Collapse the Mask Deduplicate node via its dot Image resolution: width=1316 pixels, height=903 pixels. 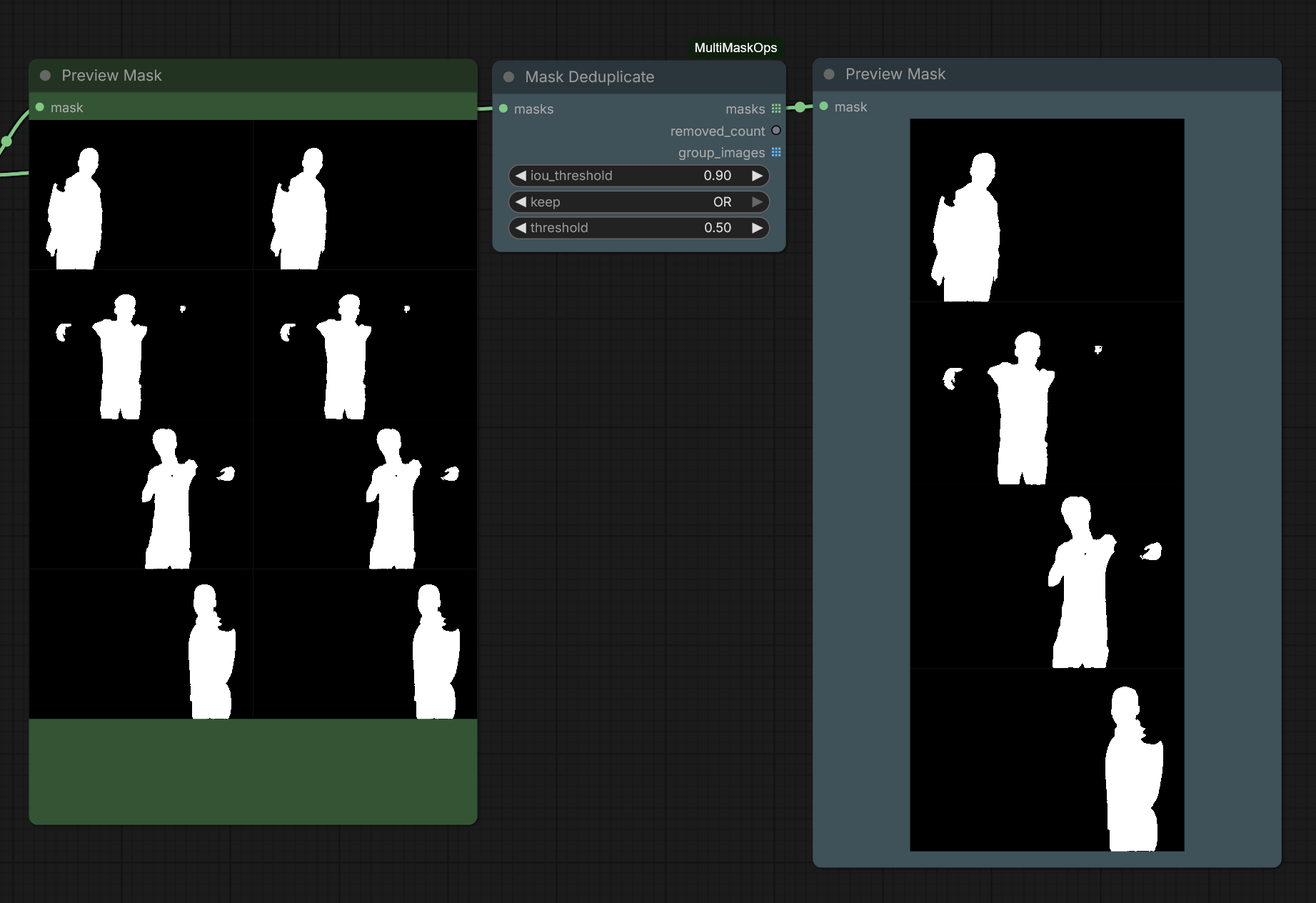(x=508, y=77)
